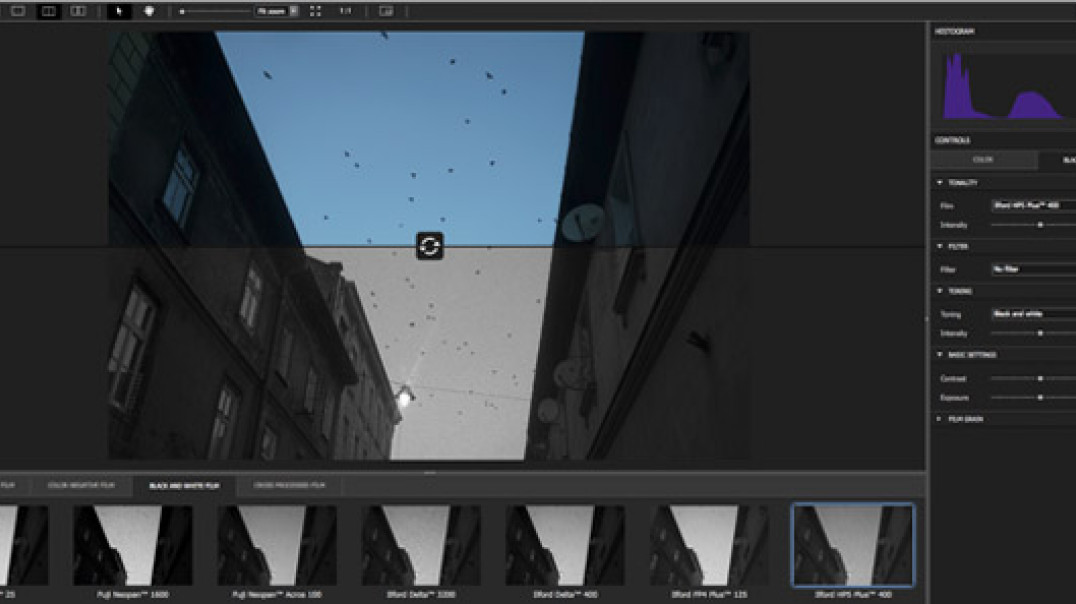Set zoom to 1:1

345,11
